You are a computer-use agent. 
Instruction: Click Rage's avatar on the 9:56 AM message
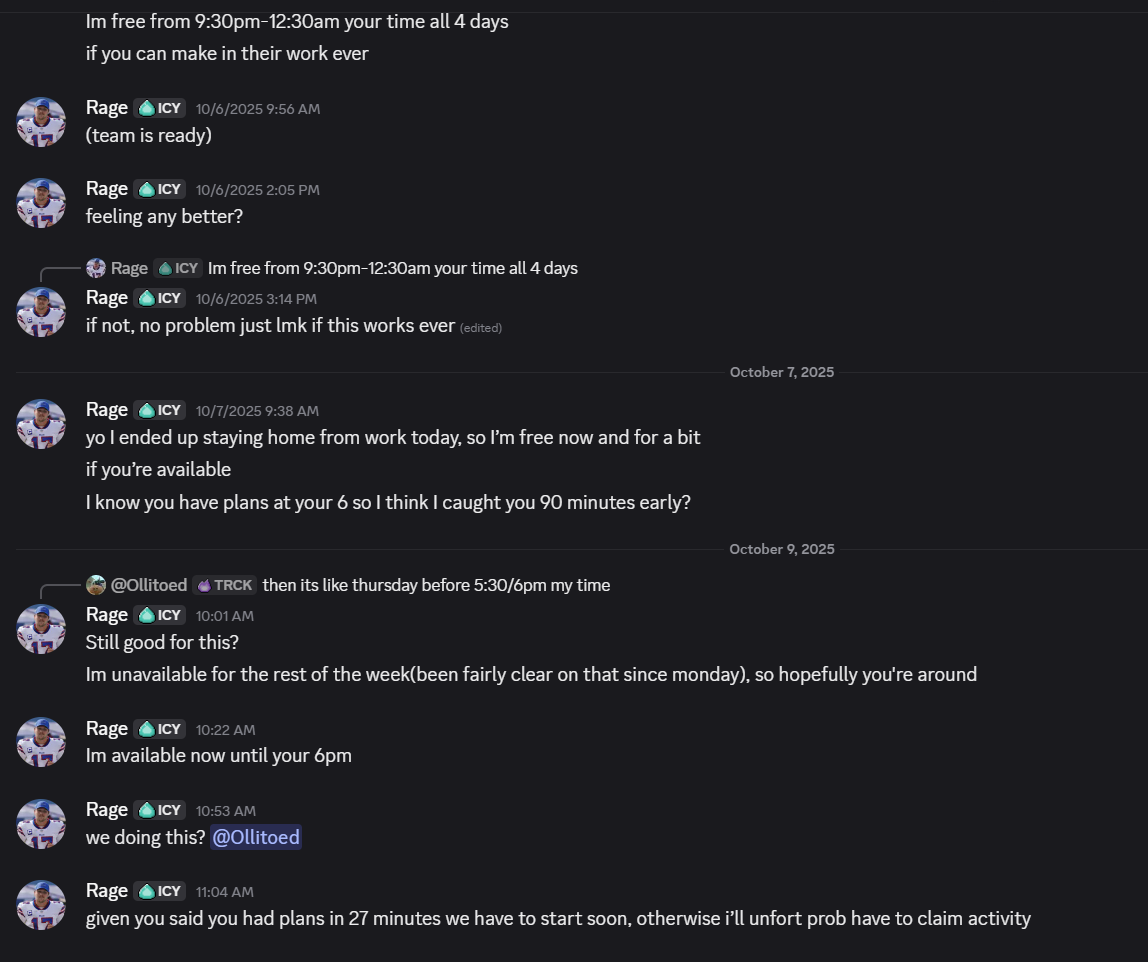coord(41,122)
